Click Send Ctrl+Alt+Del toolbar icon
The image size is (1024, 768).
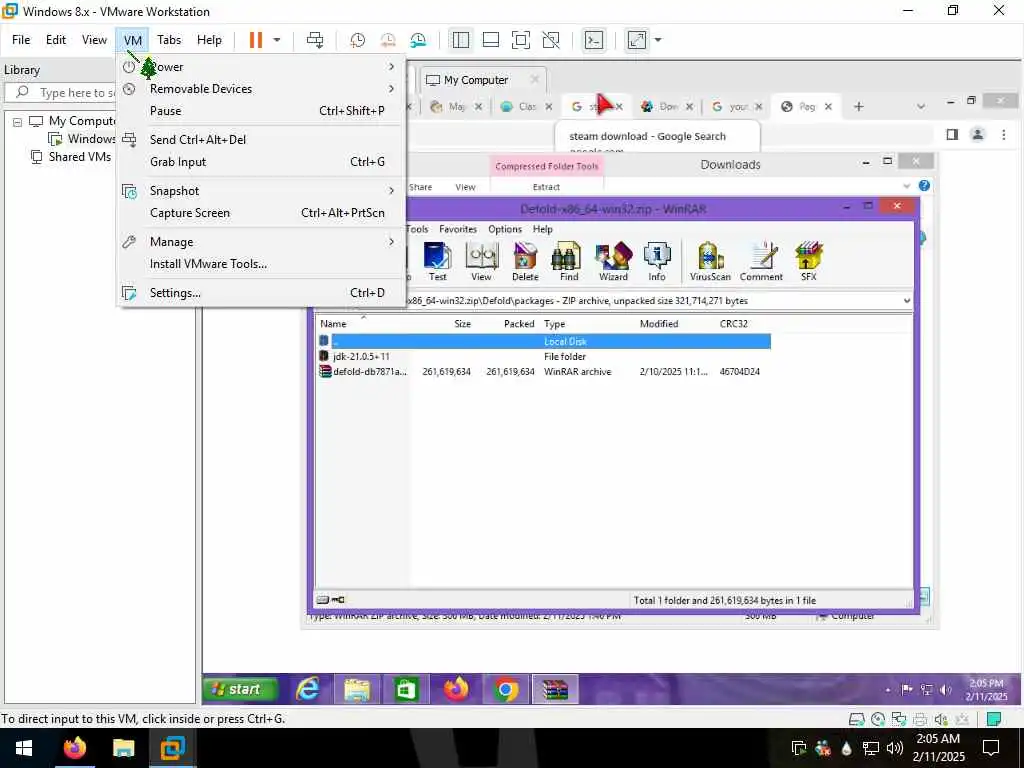pyautogui.click(x=315, y=40)
